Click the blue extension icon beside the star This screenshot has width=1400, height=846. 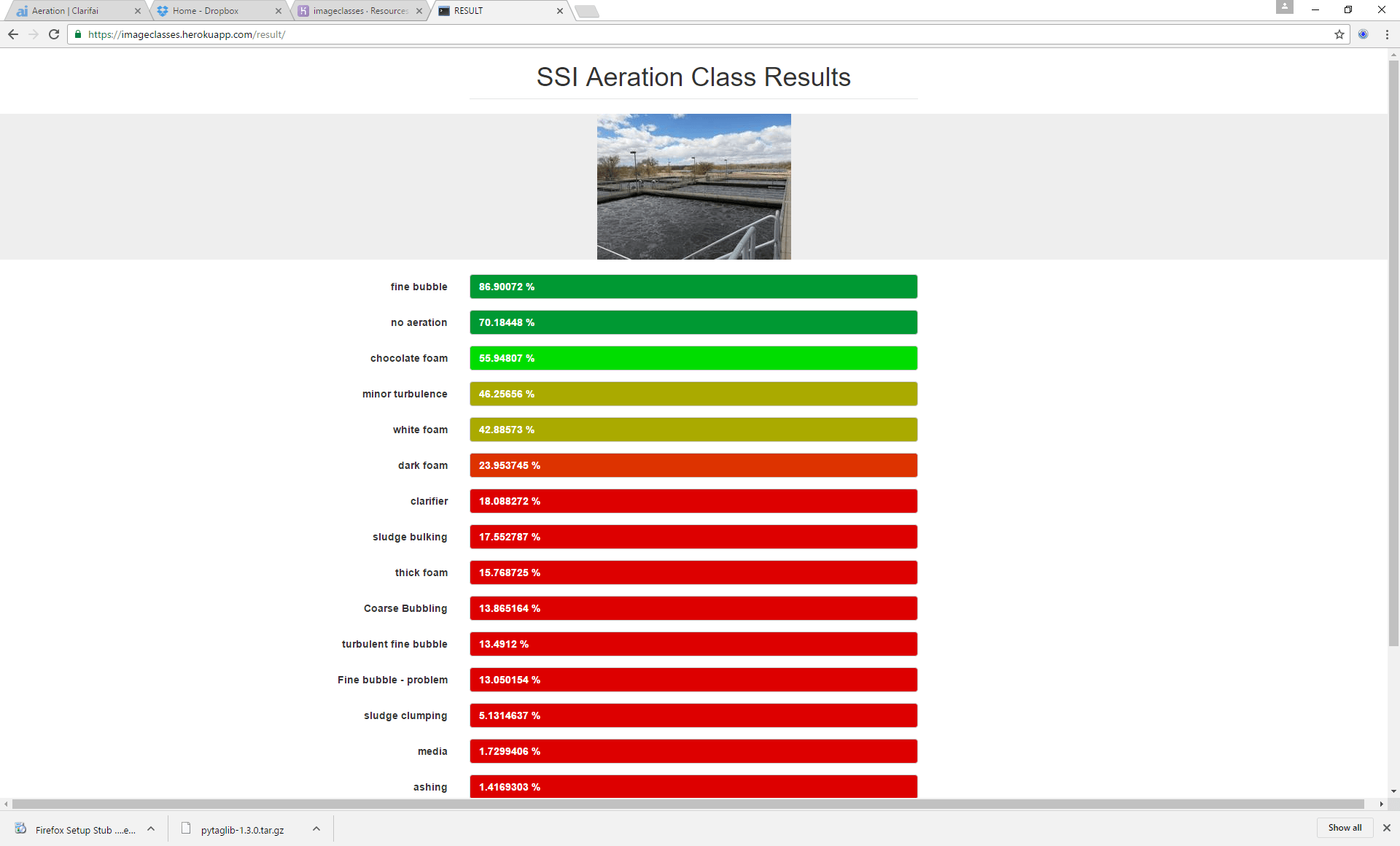click(1363, 34)
